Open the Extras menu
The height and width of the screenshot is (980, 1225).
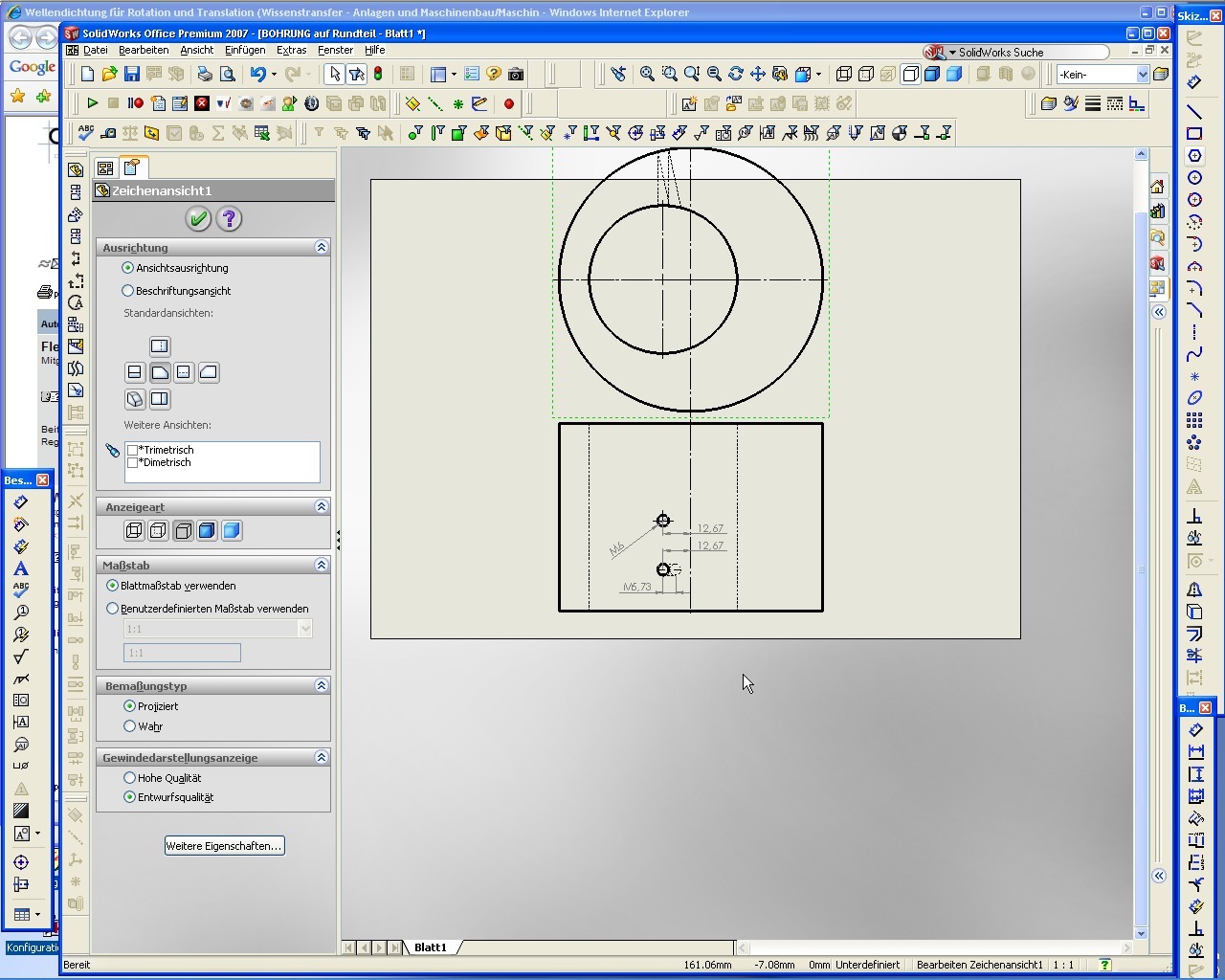tap(291, 50)
